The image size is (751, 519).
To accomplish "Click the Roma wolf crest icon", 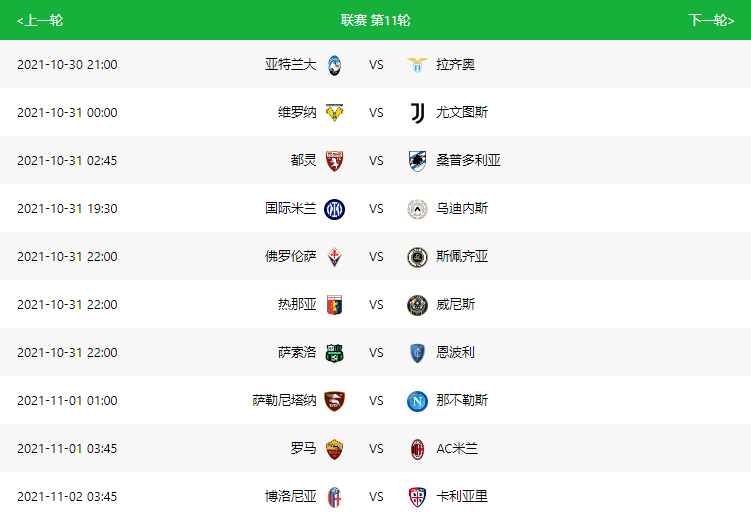I will pyautogui.click(x=334, y=449).
